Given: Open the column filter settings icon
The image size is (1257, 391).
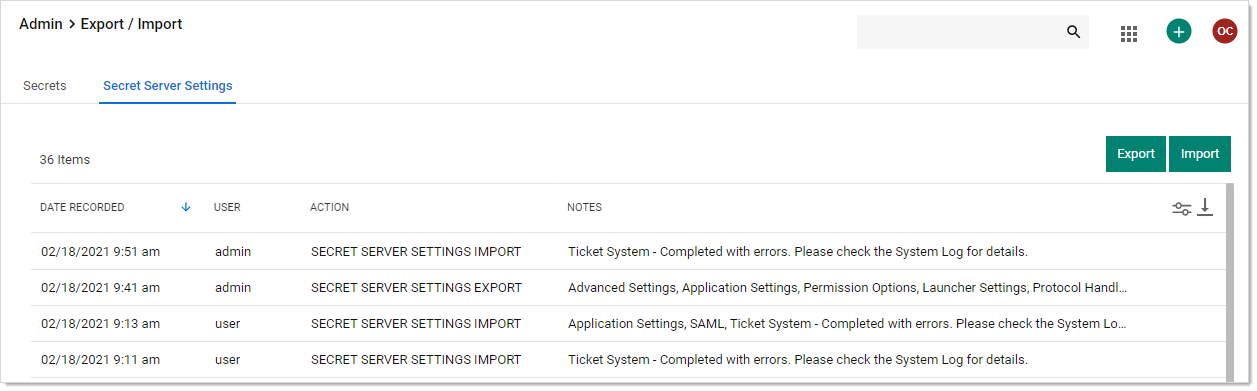Looking at the screenshot, I should (x=1182, y=208).
